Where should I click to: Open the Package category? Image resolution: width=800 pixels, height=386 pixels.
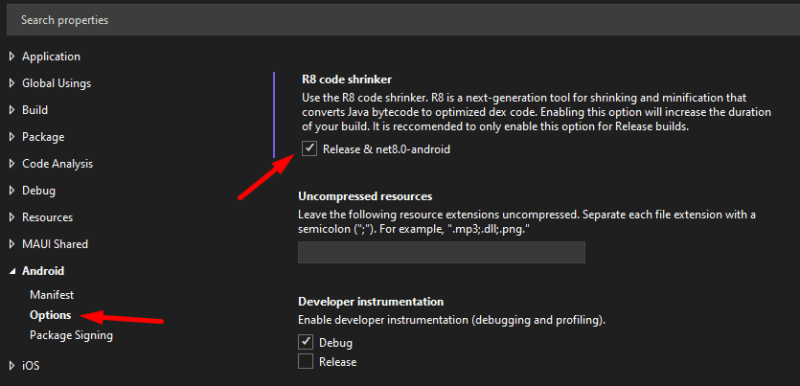coord(43,137)
